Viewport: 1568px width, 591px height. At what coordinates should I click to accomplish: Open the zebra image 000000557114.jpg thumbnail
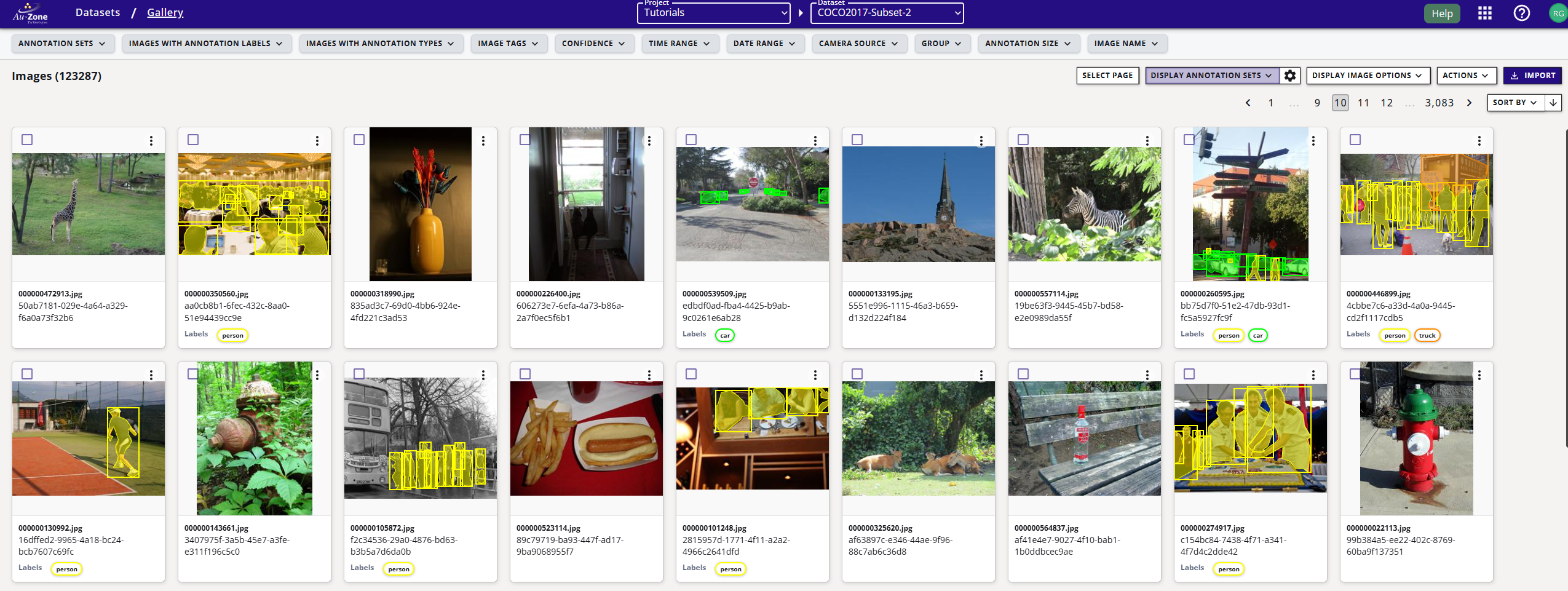(x=1085, y=204)
